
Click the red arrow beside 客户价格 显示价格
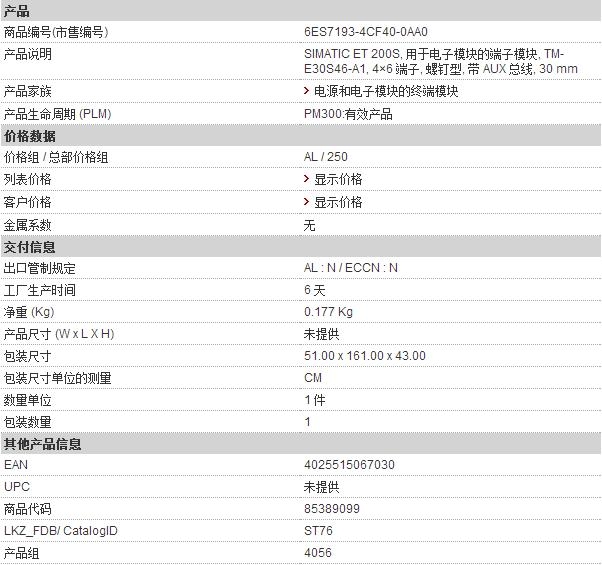(x=306, y=202)
